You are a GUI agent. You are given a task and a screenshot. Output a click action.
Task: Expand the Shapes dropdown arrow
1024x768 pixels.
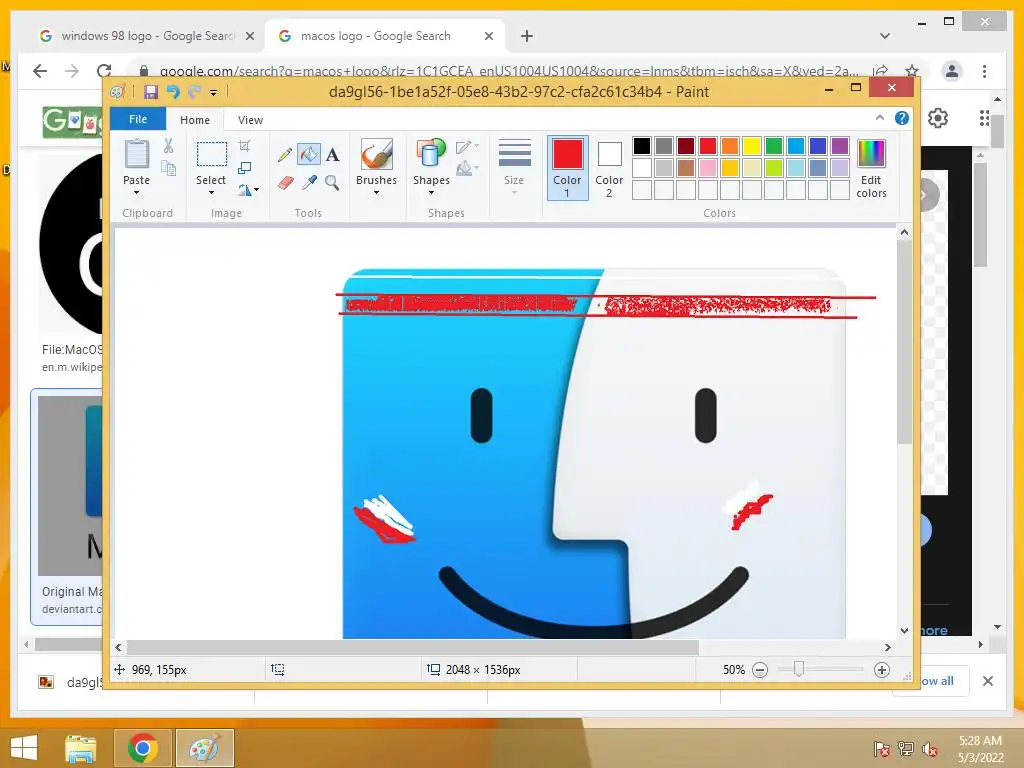[x=431, y=193]
